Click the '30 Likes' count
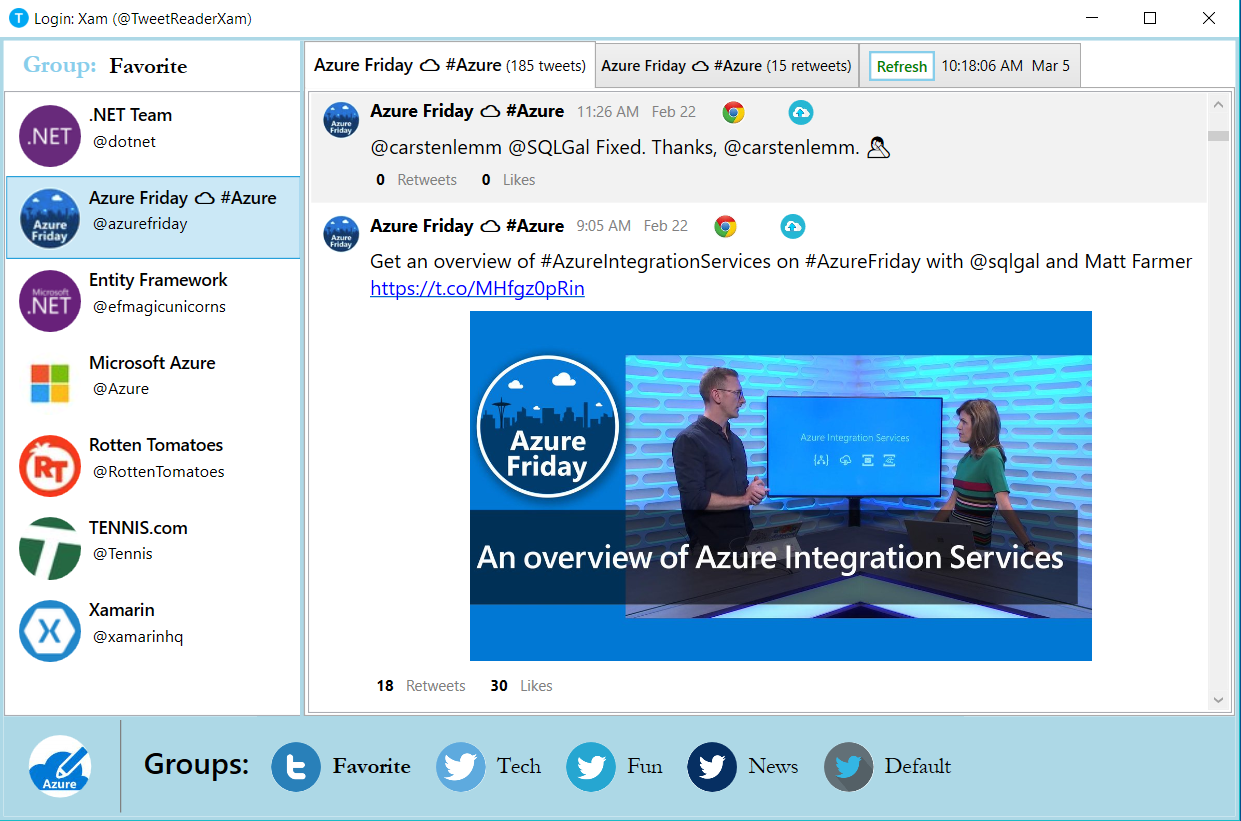Image resolution: width=1241 pixels, height=821 pixels. tap(521, 686)
